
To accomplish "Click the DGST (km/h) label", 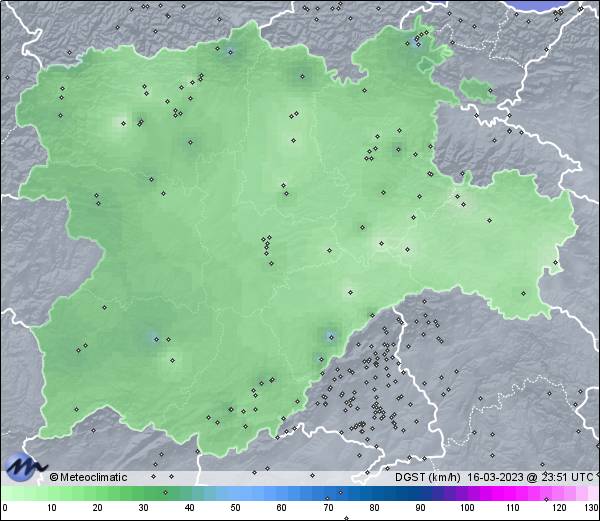I will pos(428,477).
